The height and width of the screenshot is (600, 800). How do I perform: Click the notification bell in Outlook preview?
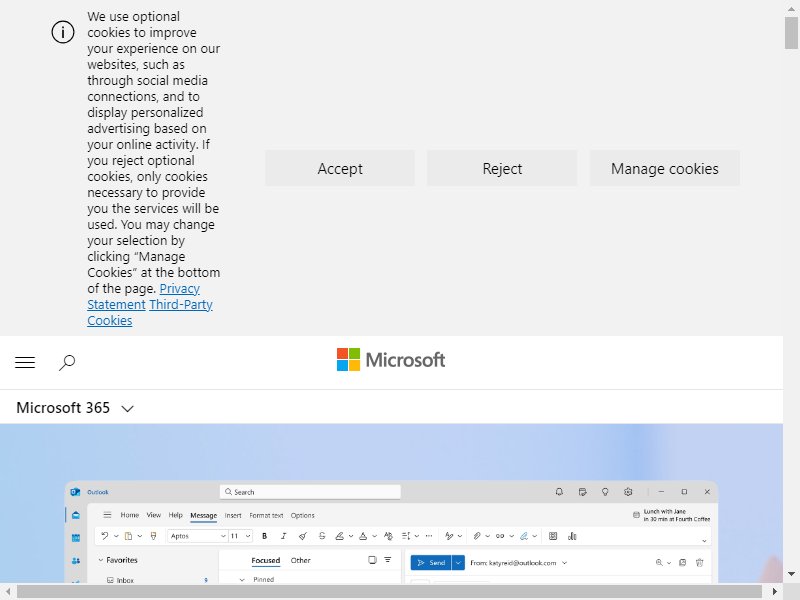tap(559, 492)
